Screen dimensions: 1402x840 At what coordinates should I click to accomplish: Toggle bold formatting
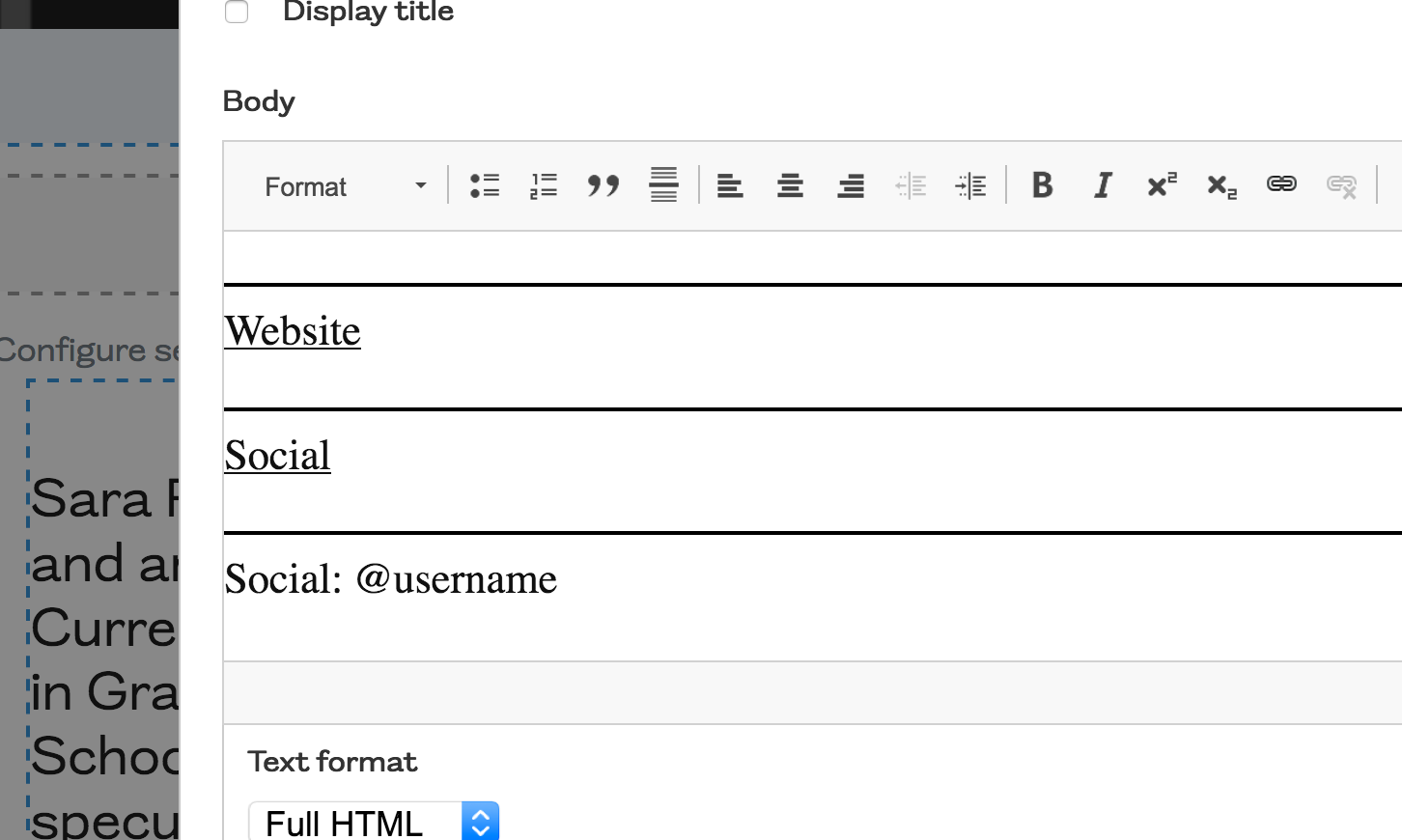1042,185
